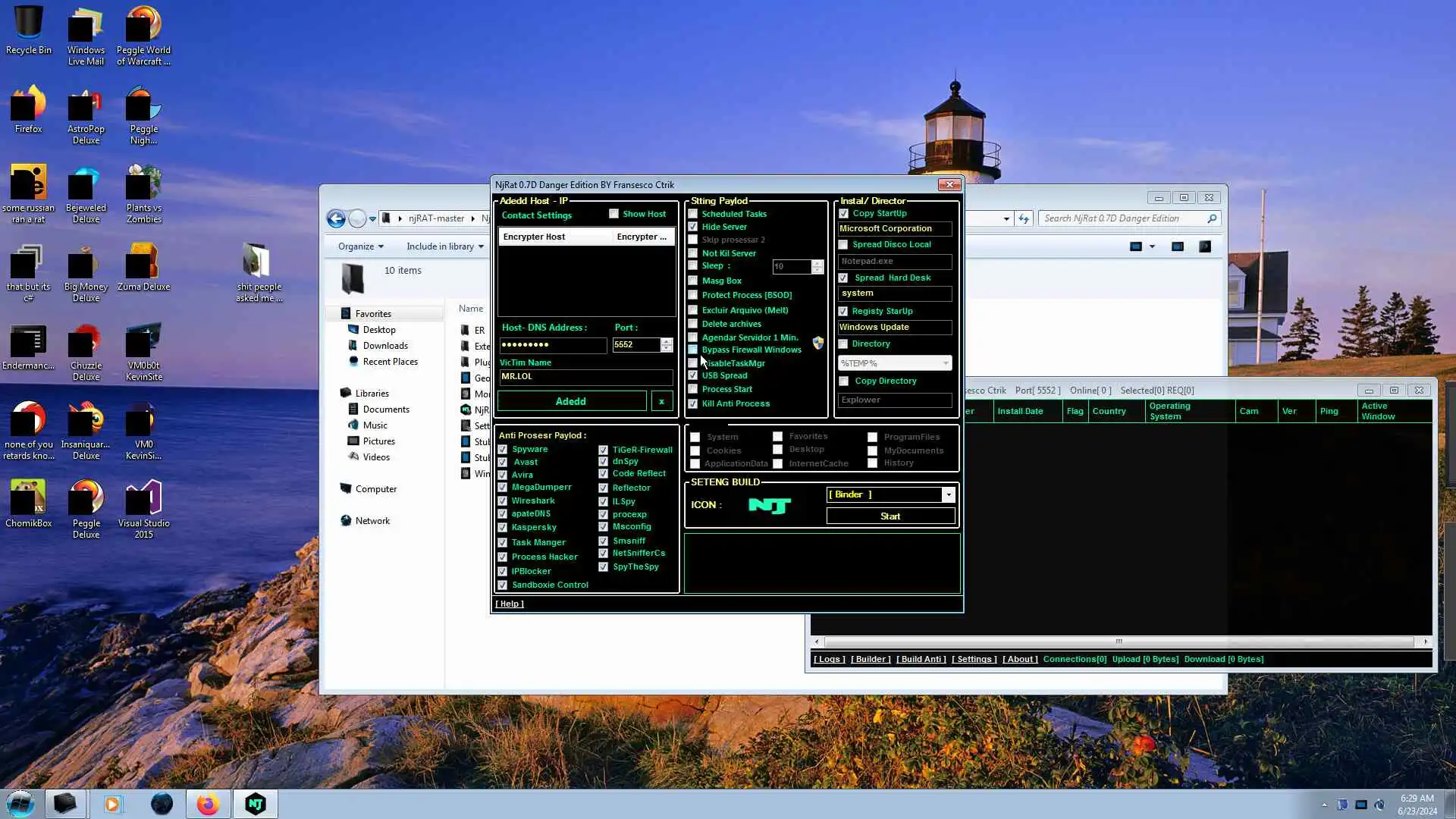This screenshot has height=819, width=1456.
Task: Click the Windows Start orb
Action: coord(20,804)
